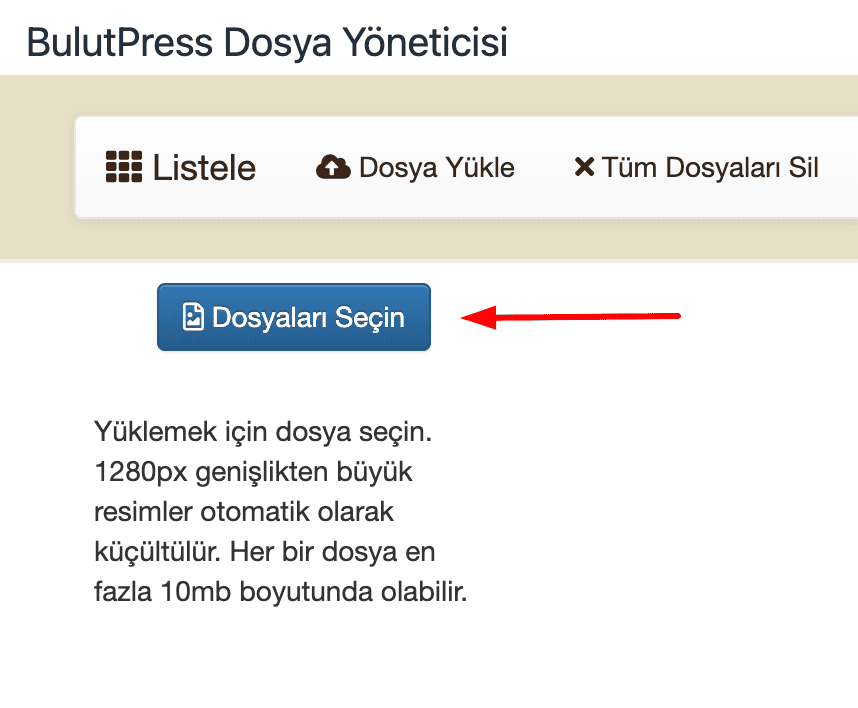Click the Tüm Dosyaları Sil text label
The width and height of the screenshot is (858, 708).
[710, 167]
